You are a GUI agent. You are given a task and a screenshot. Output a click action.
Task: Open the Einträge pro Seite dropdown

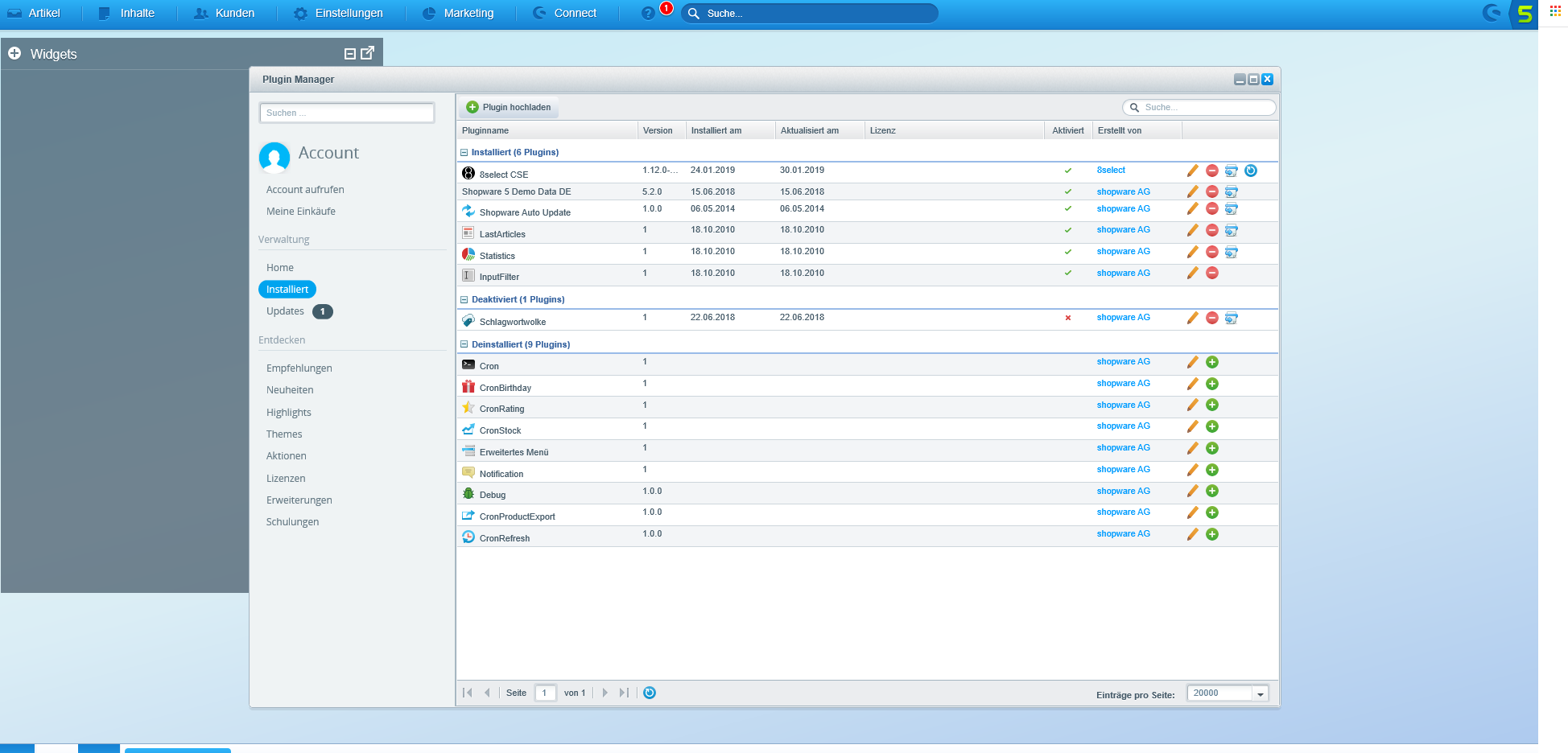(1260, 693)
